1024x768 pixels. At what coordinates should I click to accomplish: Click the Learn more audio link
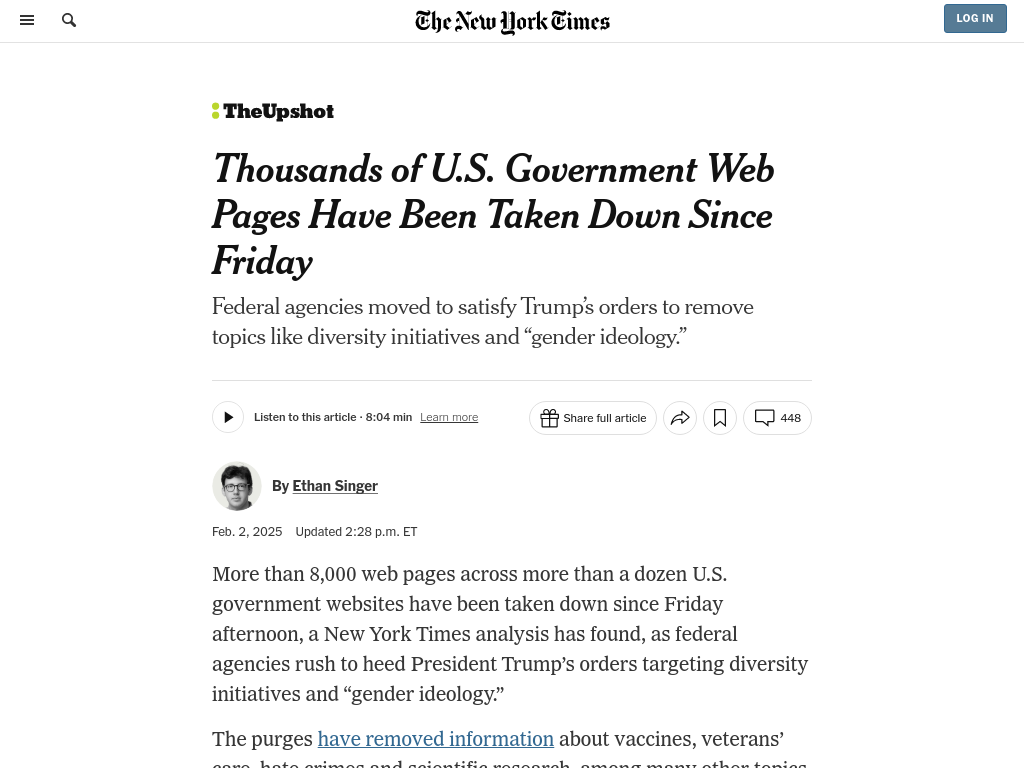(x=449, y=417)
